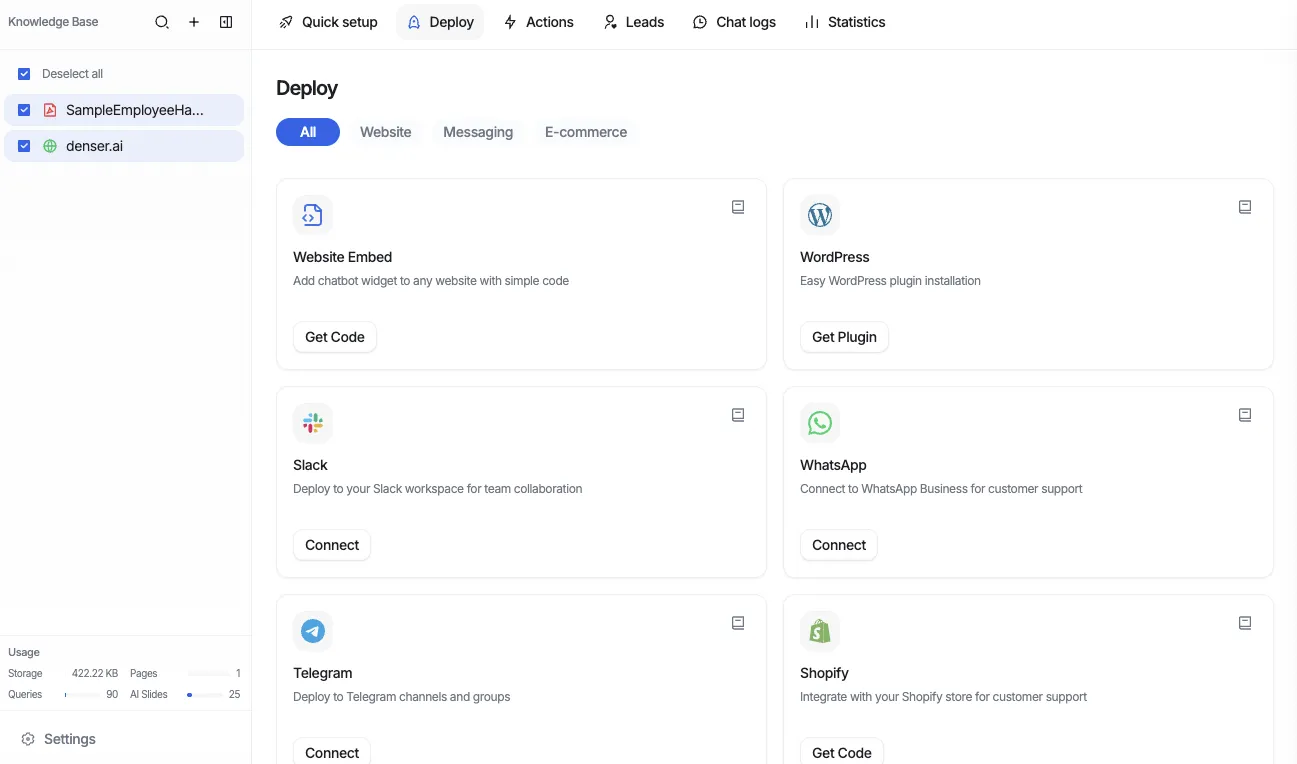Uncheck the SampleEmployeeHa PDF source
Screen dimensions: 1297x764
(x=23, y=109)
